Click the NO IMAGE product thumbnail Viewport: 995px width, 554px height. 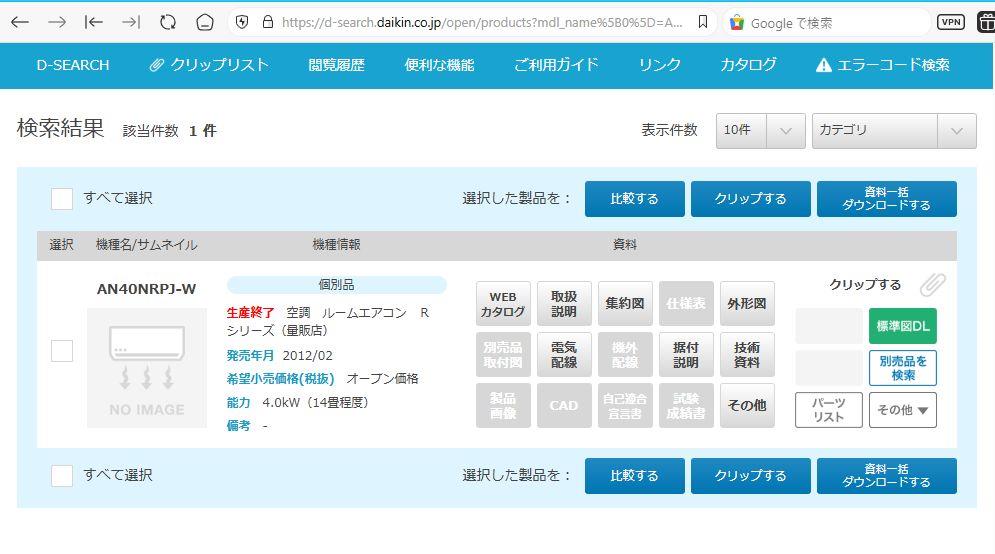coord(147,367)
